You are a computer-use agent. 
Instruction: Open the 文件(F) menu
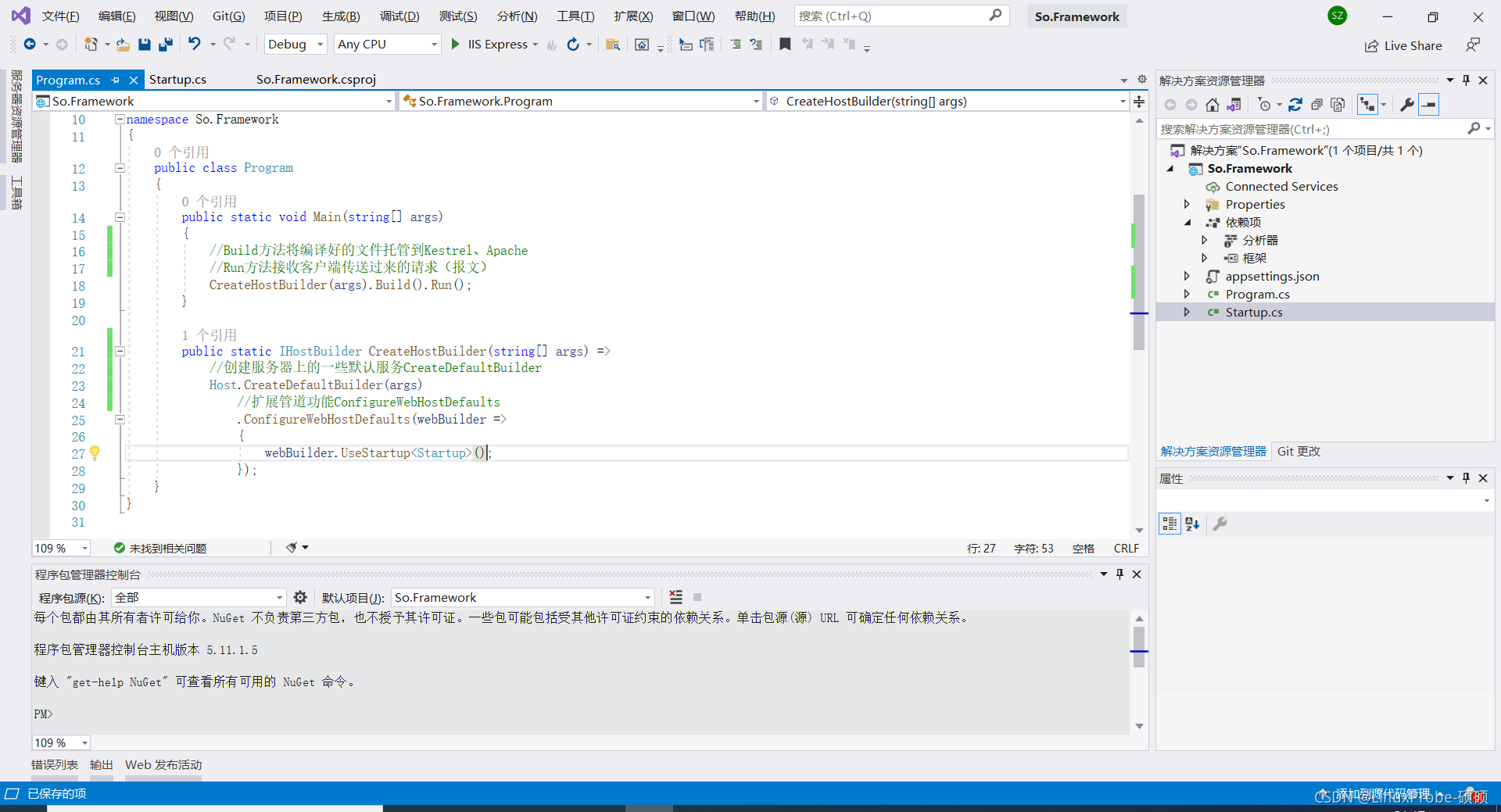point(60,16)
